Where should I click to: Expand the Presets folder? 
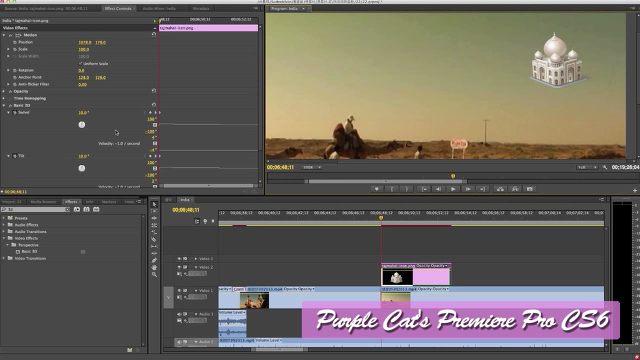pos(4,218)
